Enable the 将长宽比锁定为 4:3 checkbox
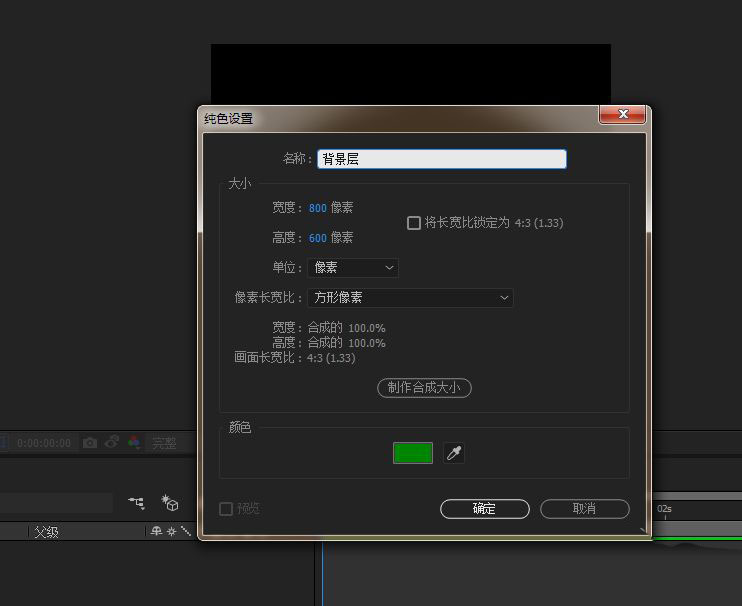The image size is (742, 606). pos(414,223)
